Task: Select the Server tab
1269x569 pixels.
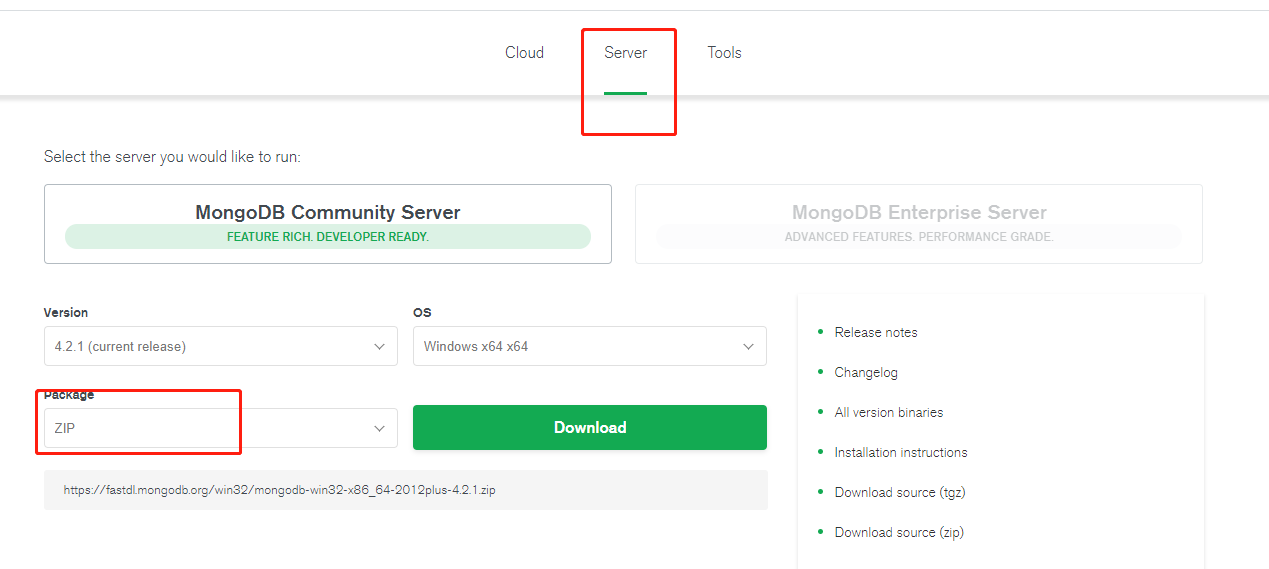Action: click(625, 53)
